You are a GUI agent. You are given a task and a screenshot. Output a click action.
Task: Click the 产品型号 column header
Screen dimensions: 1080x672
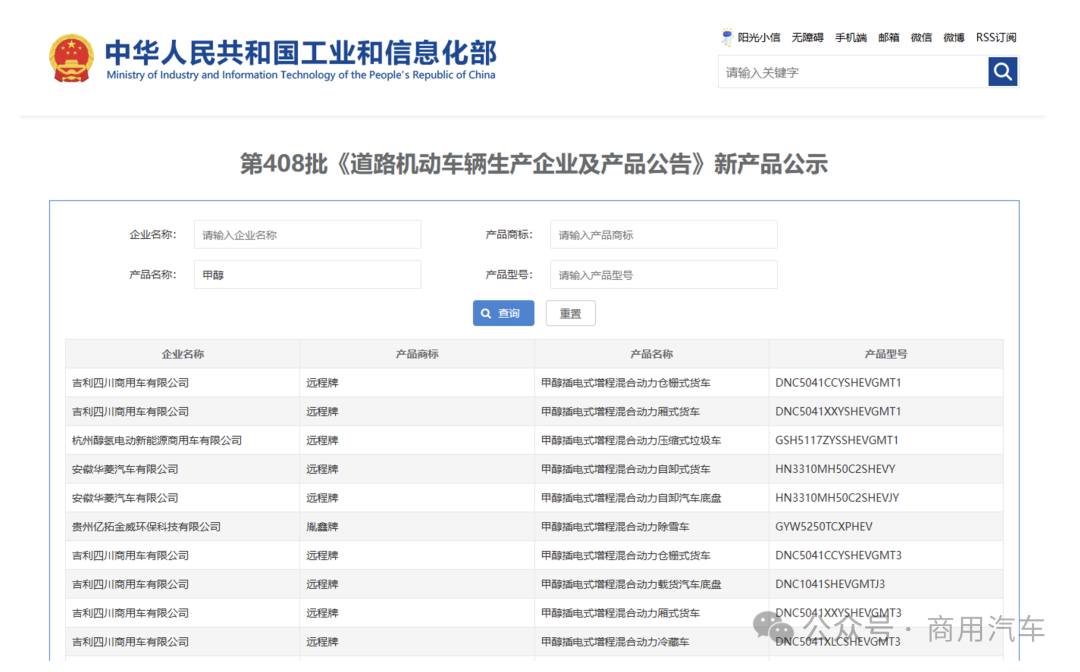click(x=886, y=354)
